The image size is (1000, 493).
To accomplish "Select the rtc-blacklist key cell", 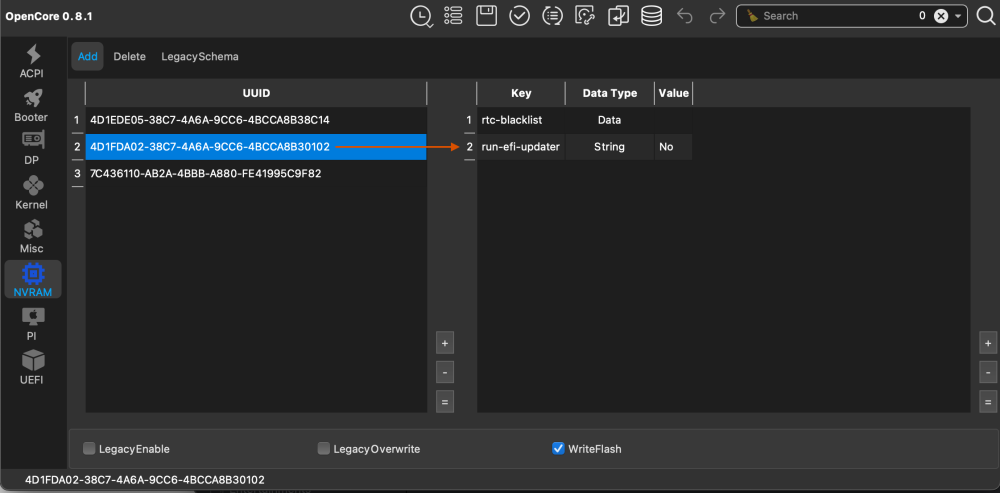I will pos(521,120).
